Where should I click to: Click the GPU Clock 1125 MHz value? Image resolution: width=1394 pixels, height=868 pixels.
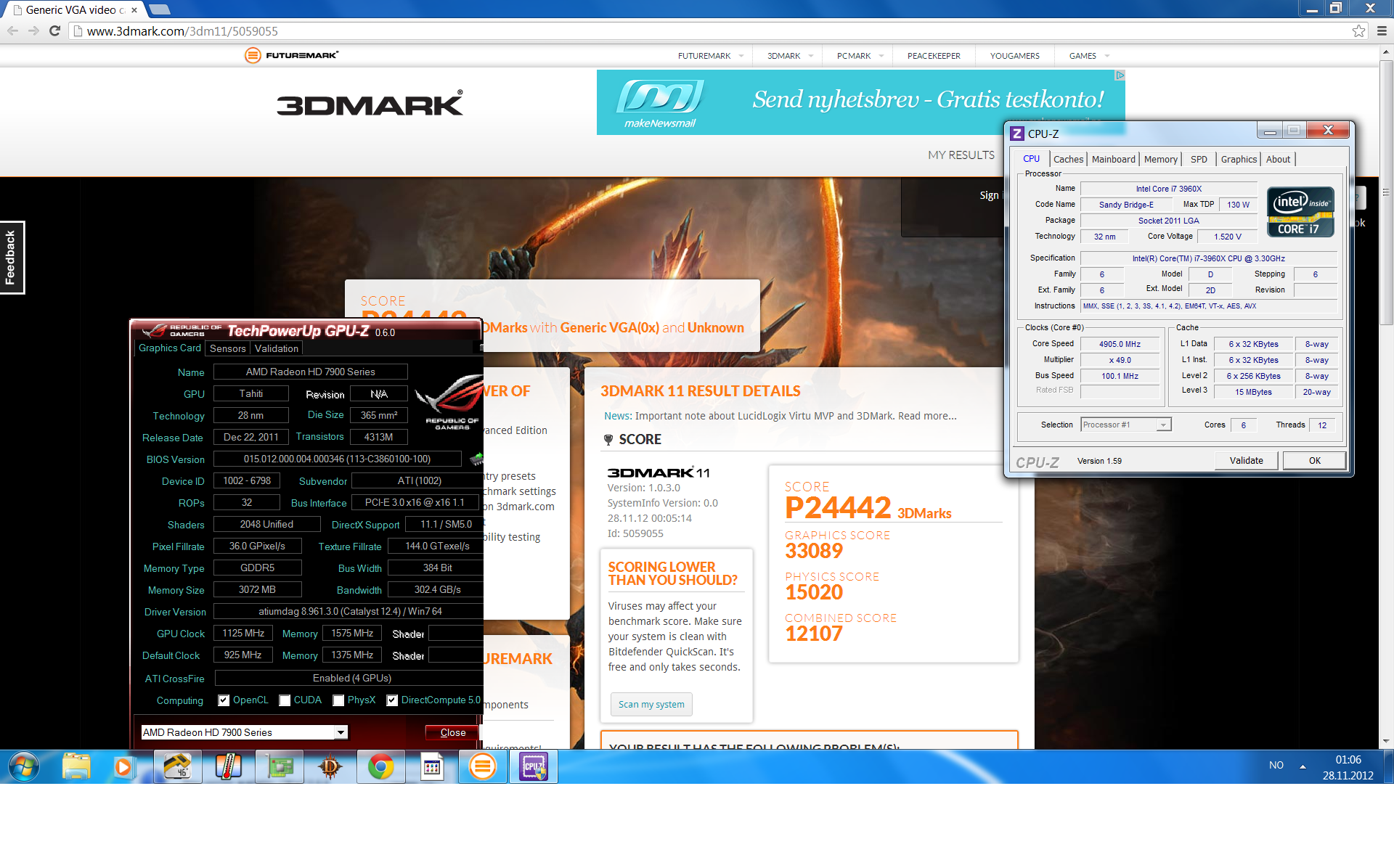pyautogui.click(x=243, y=634)
